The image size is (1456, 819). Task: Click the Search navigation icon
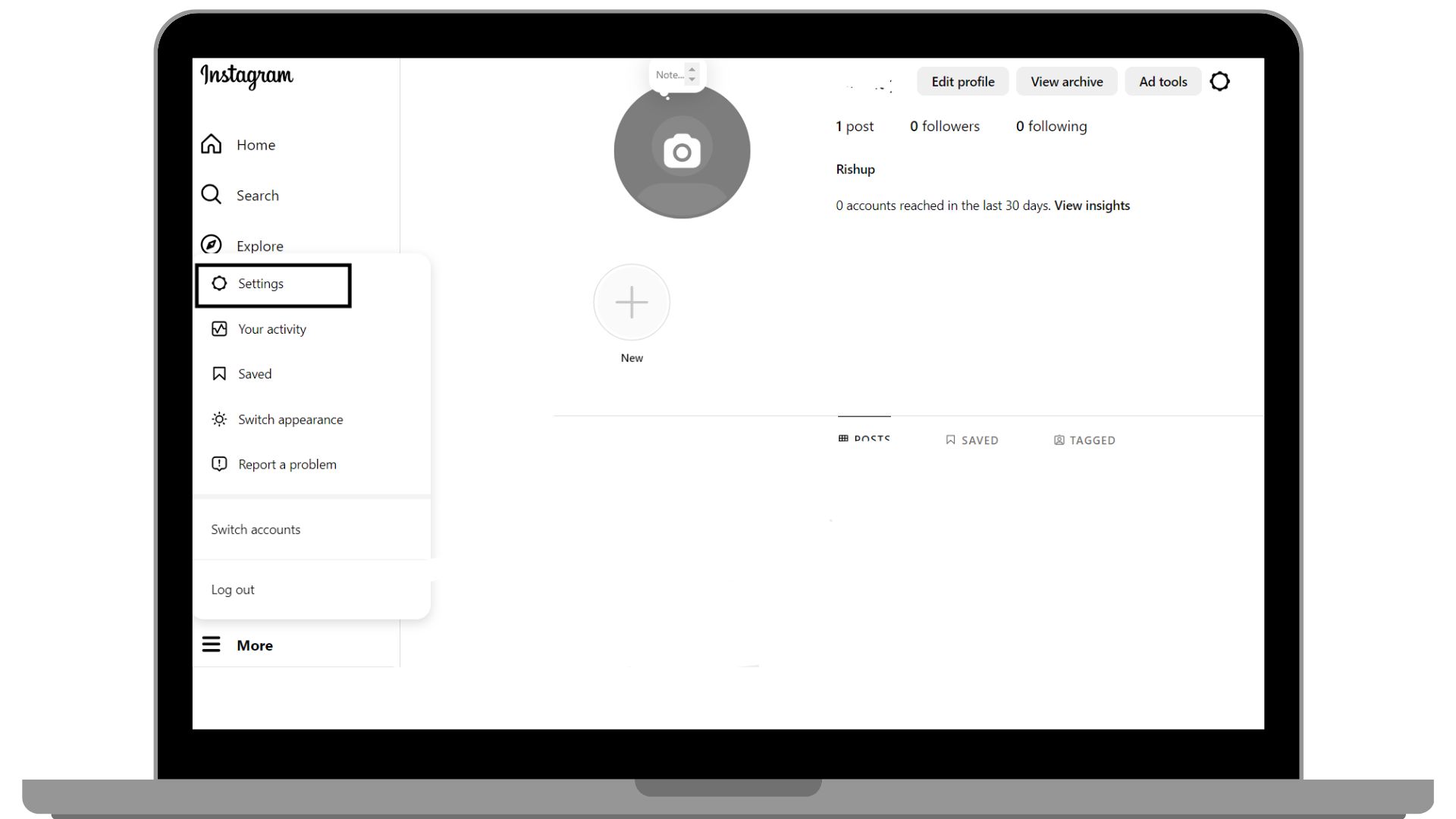pos(211,195)
